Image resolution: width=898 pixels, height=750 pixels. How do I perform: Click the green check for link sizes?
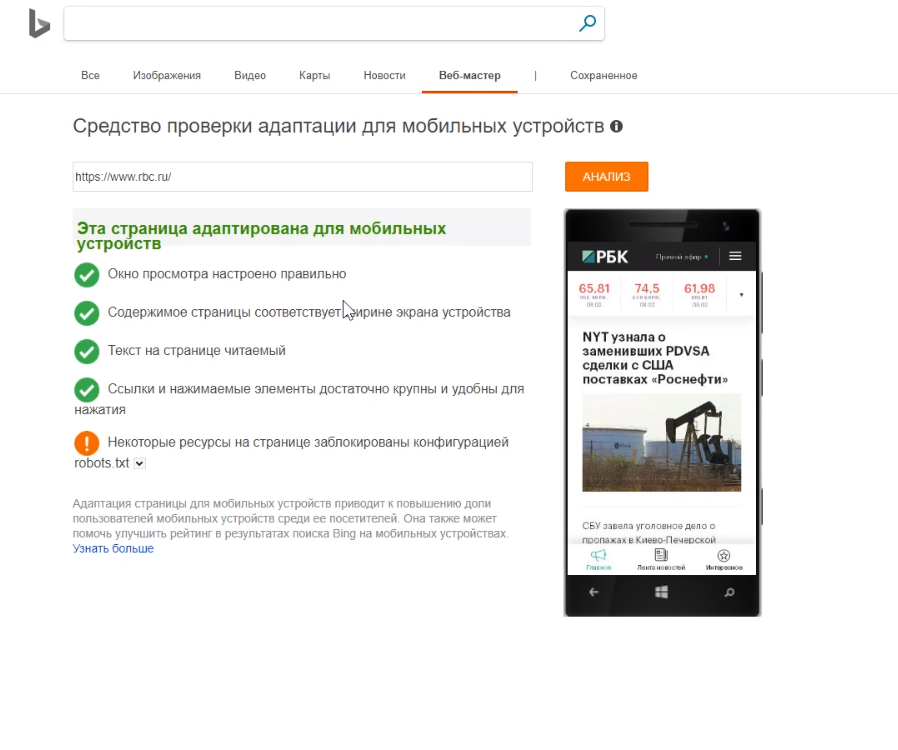click(x=86, y=389)
